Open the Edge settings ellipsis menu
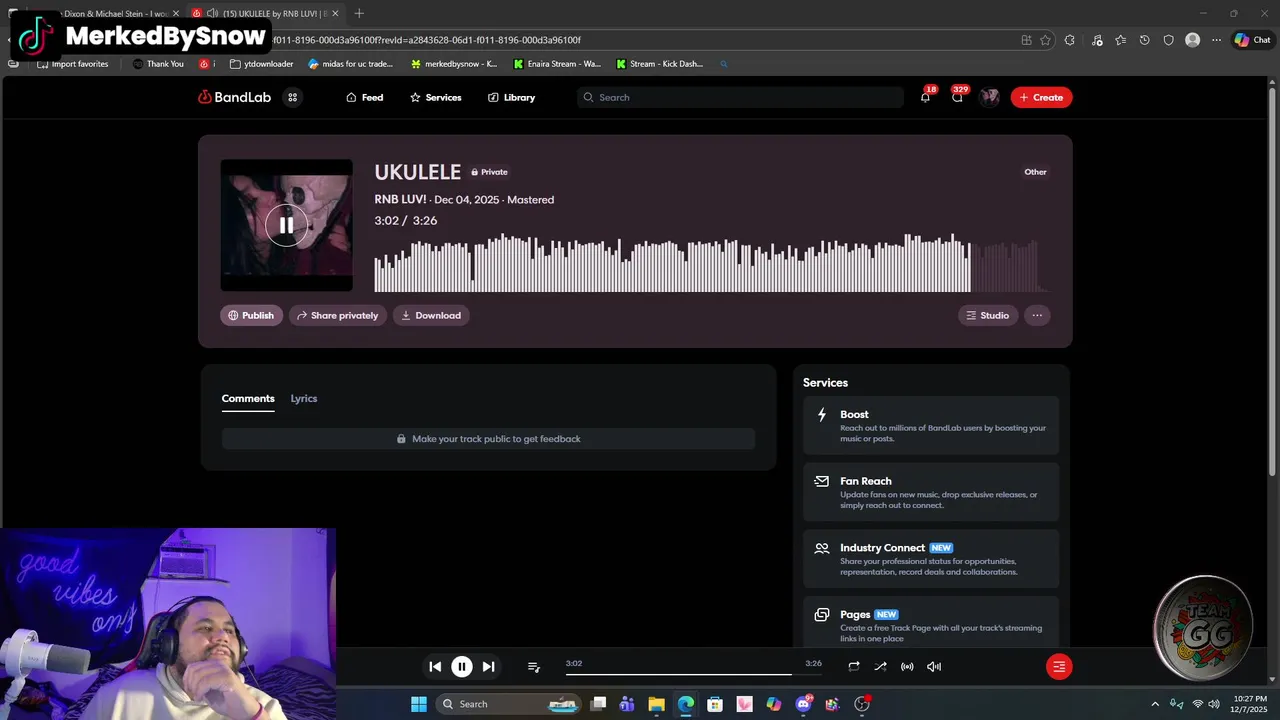 1217,40
